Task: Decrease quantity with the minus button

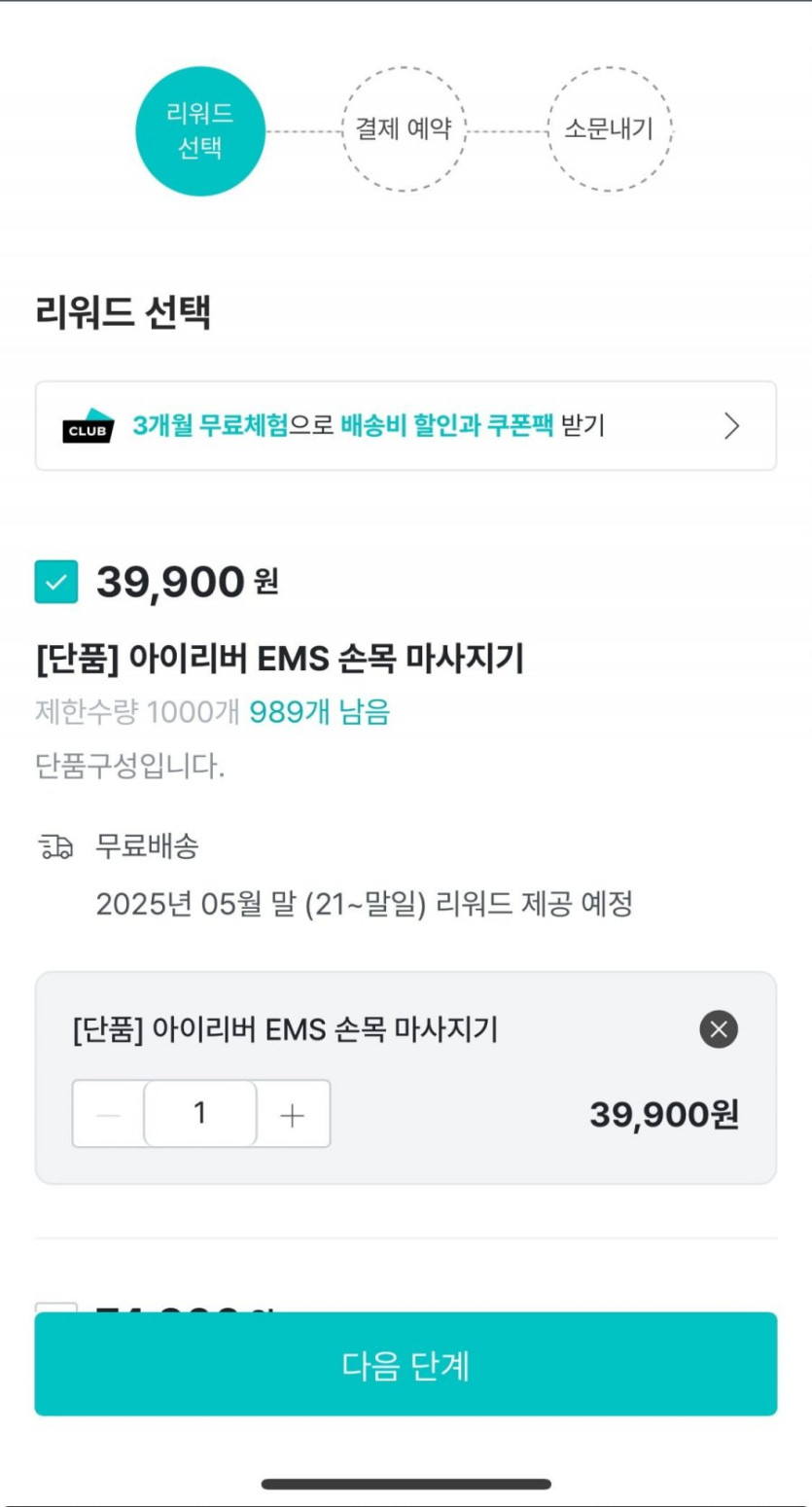Action: 108,1115
